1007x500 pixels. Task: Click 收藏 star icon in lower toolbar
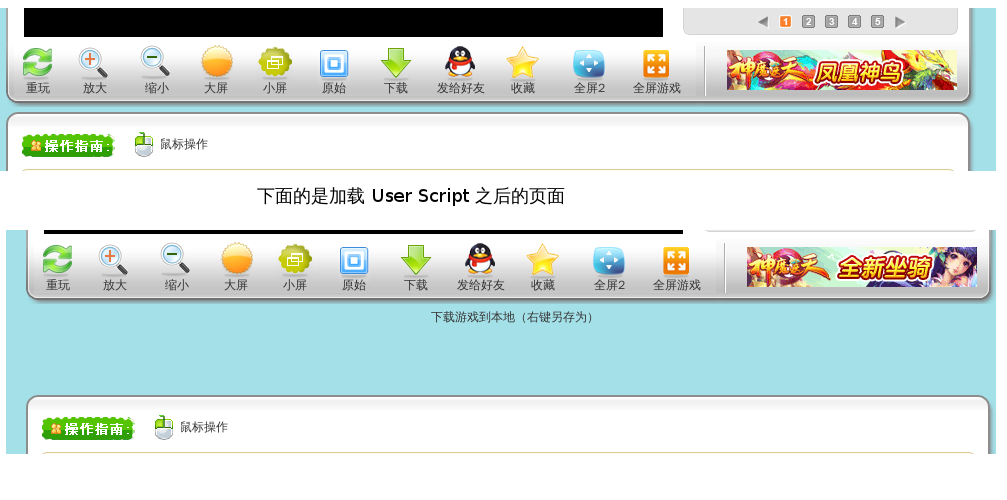coord(542,260)
